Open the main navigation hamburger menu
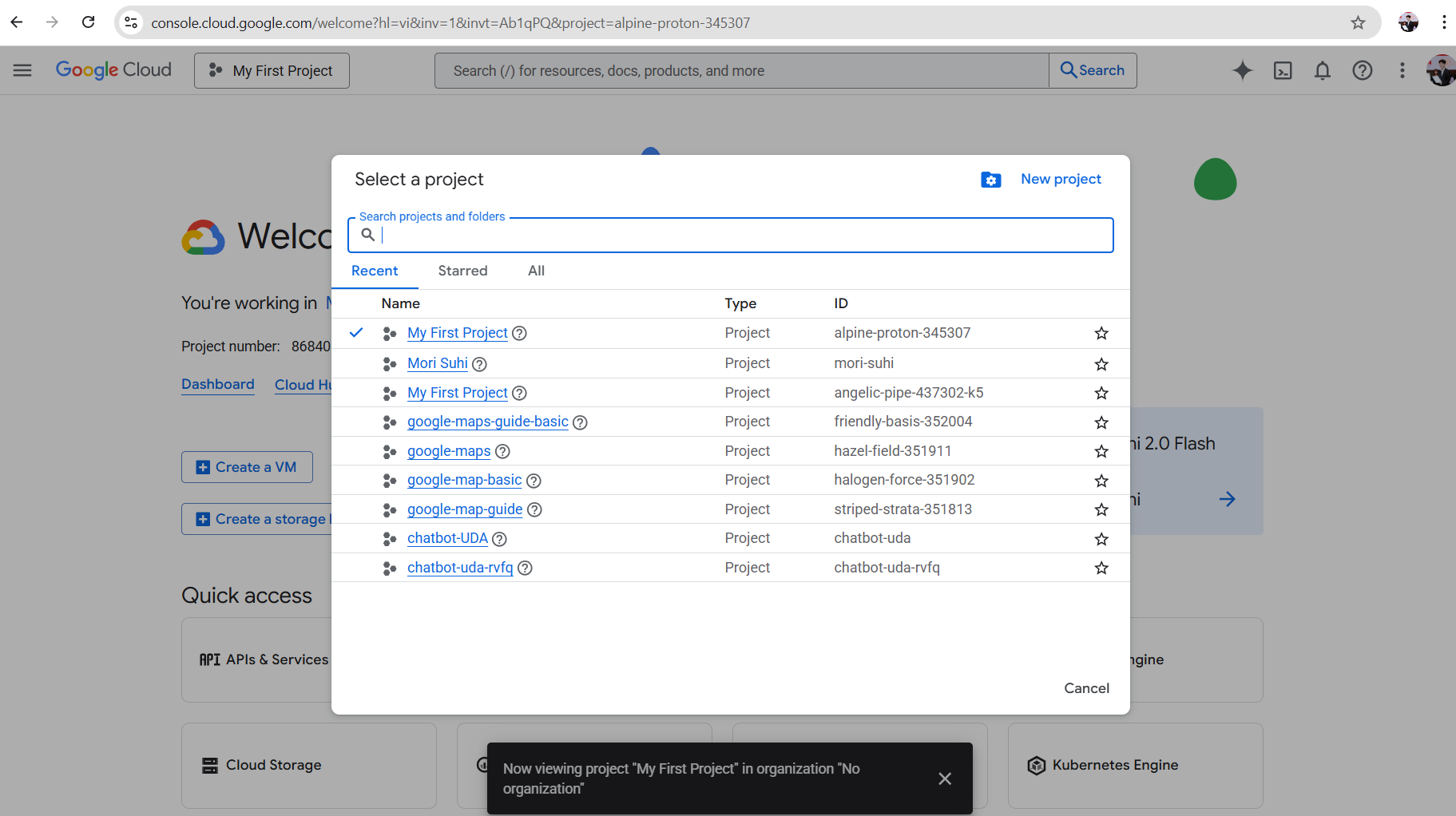The image size is (1456, 816). pos(22,70)
